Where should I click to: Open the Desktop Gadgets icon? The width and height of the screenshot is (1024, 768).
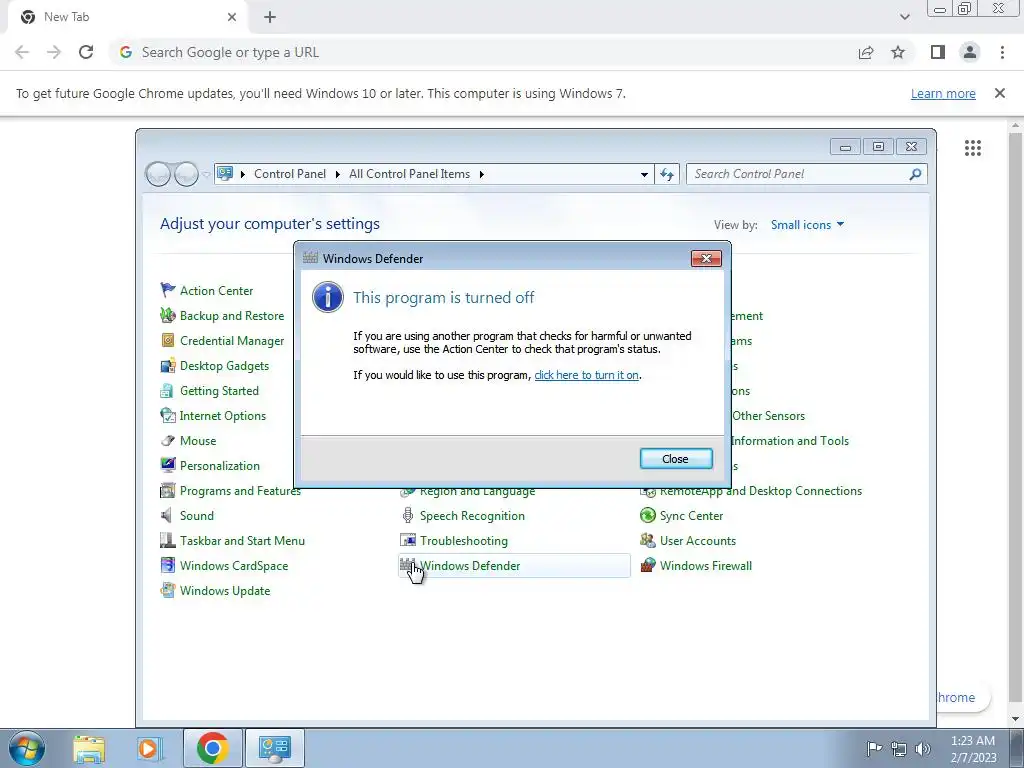168,365
